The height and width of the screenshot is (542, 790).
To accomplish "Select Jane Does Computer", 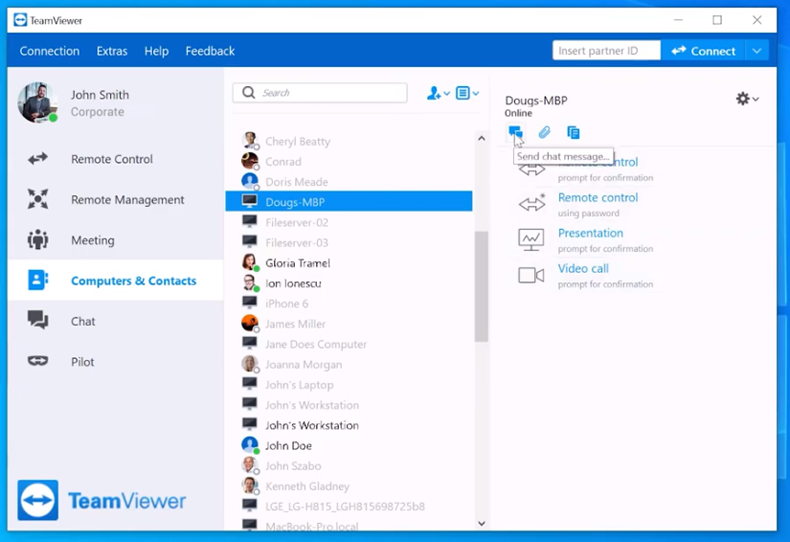I will [x=349, y=344].
